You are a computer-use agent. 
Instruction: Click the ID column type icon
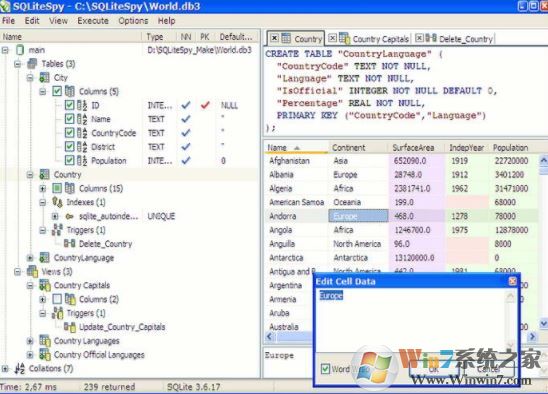tap(82, 105)
